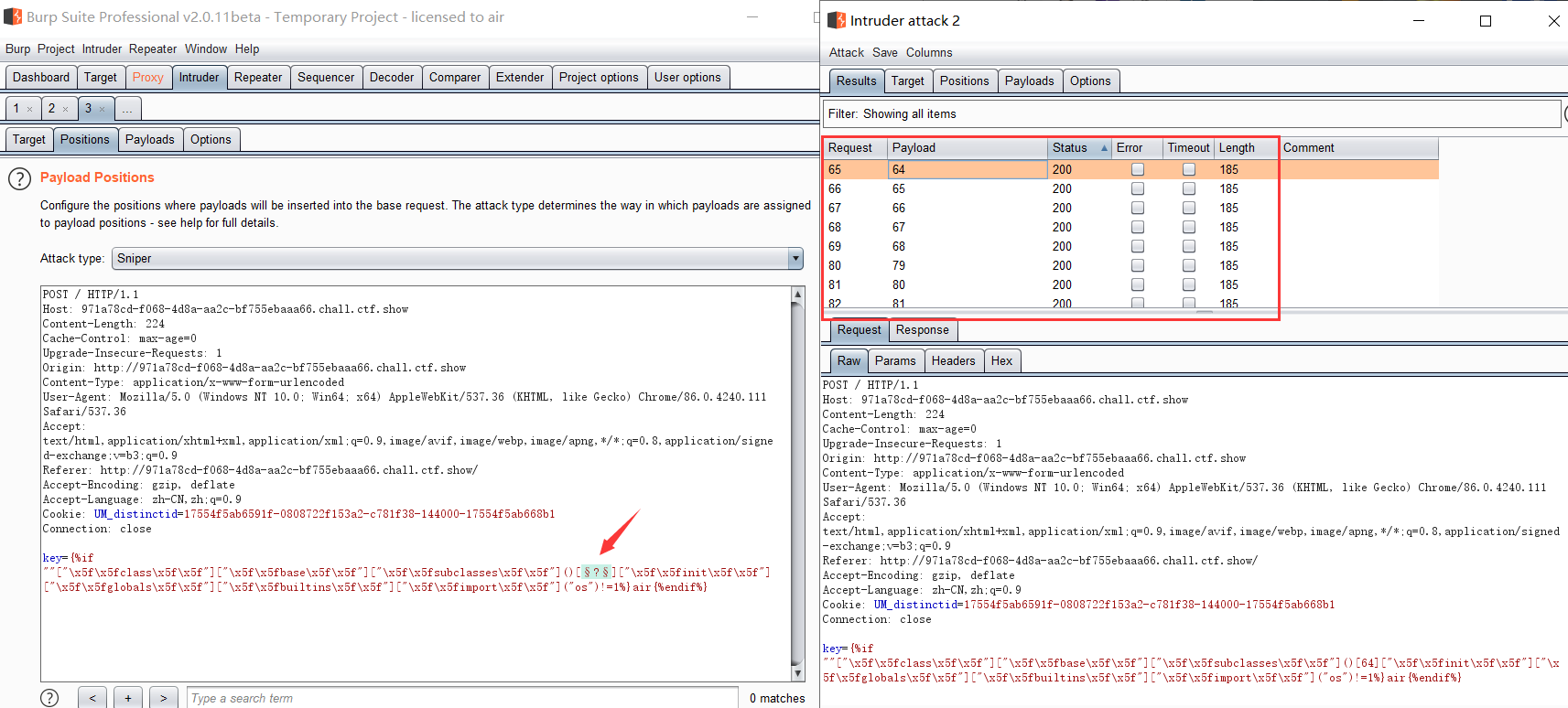
Task: Open the Decoder tab
Action: click(x=392, y=78)
